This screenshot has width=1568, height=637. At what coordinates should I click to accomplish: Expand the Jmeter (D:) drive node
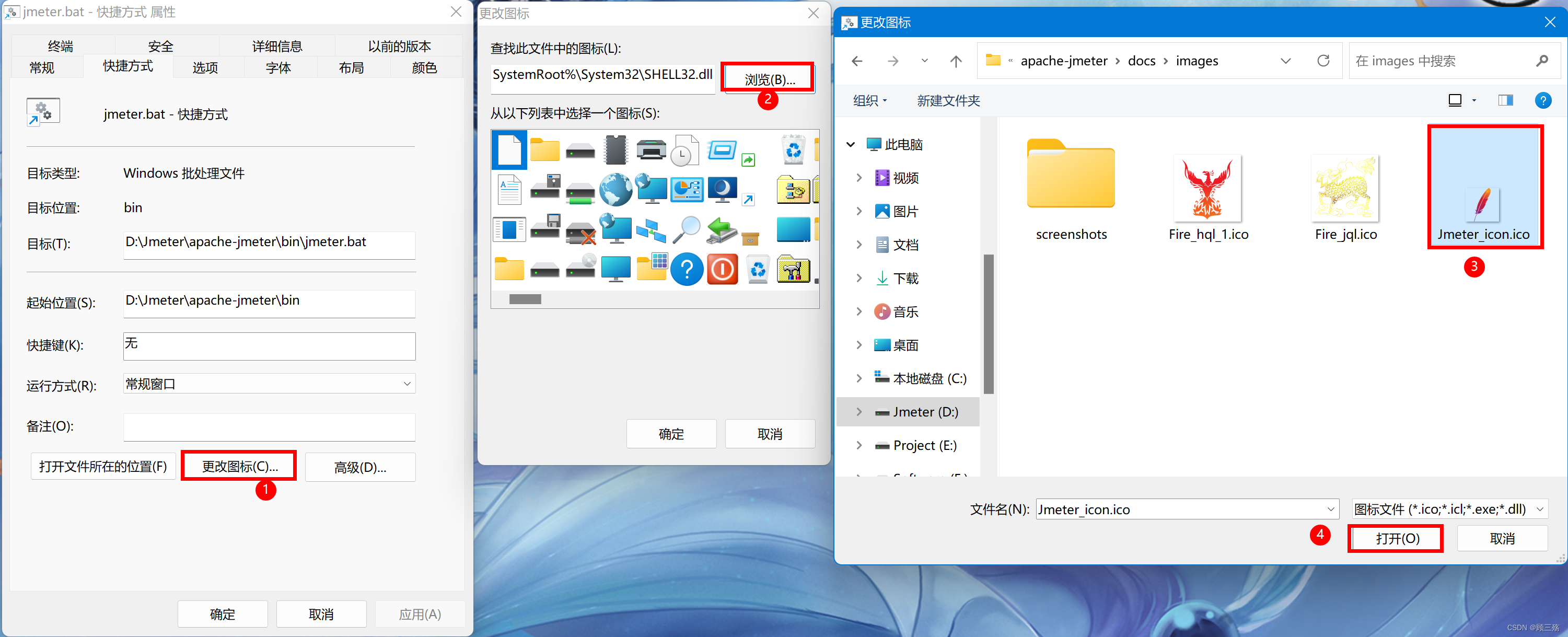[x=859, y=412]
